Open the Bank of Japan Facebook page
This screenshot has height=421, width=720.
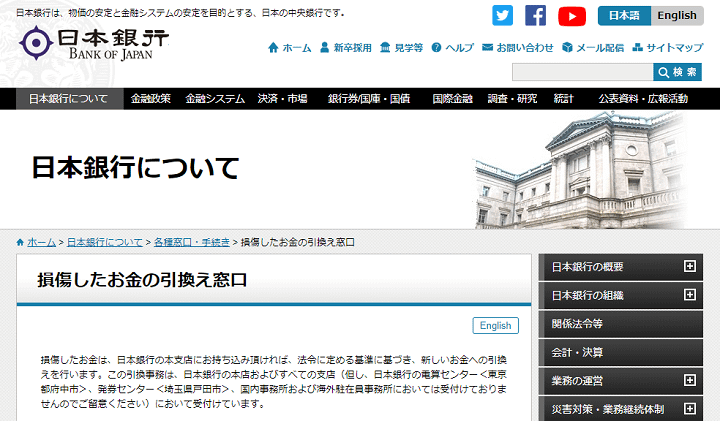[536, 16]
